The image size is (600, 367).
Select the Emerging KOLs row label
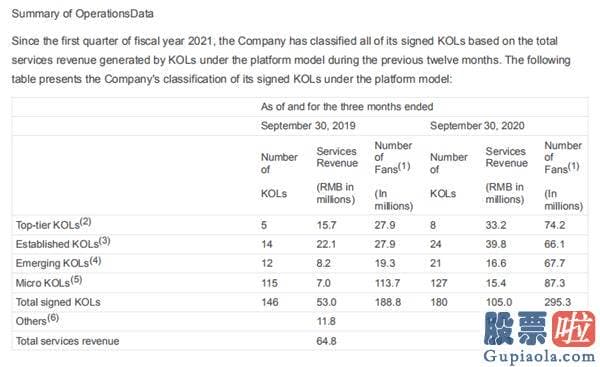(58, 263)
